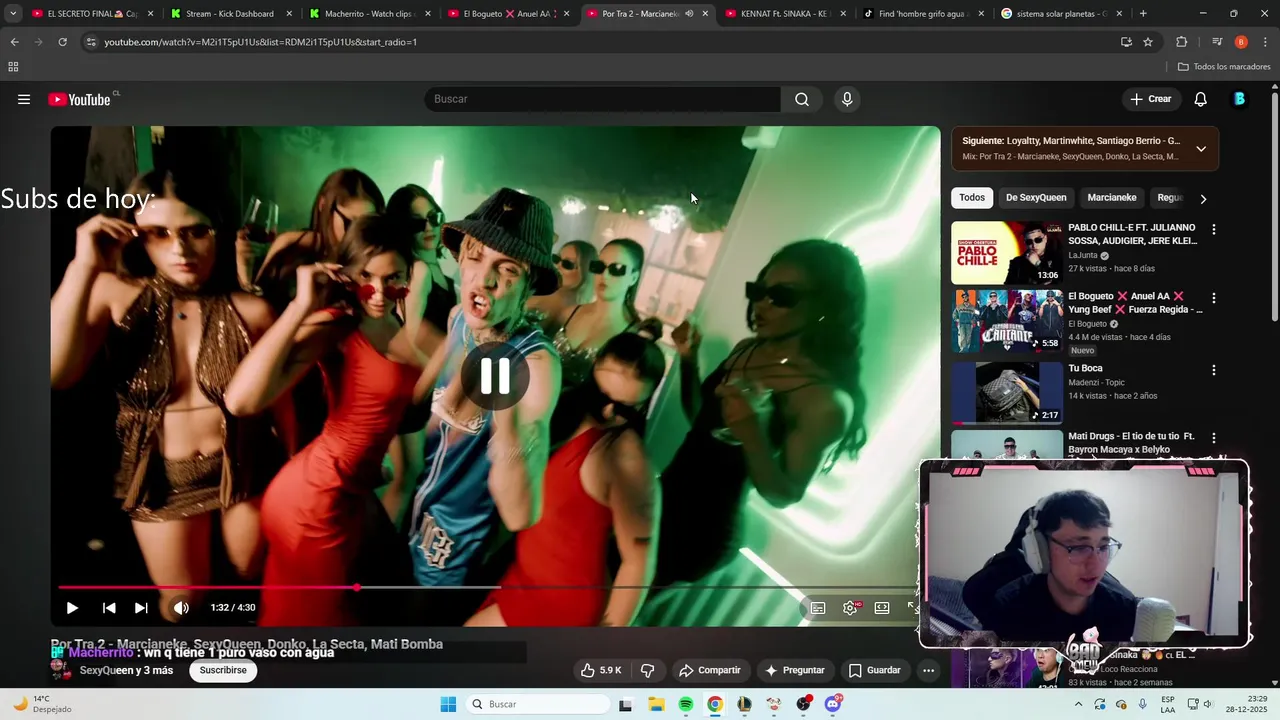Play the video with the player play button
This screenshot has height=720, width=1280.
click(x=72, y=608)
